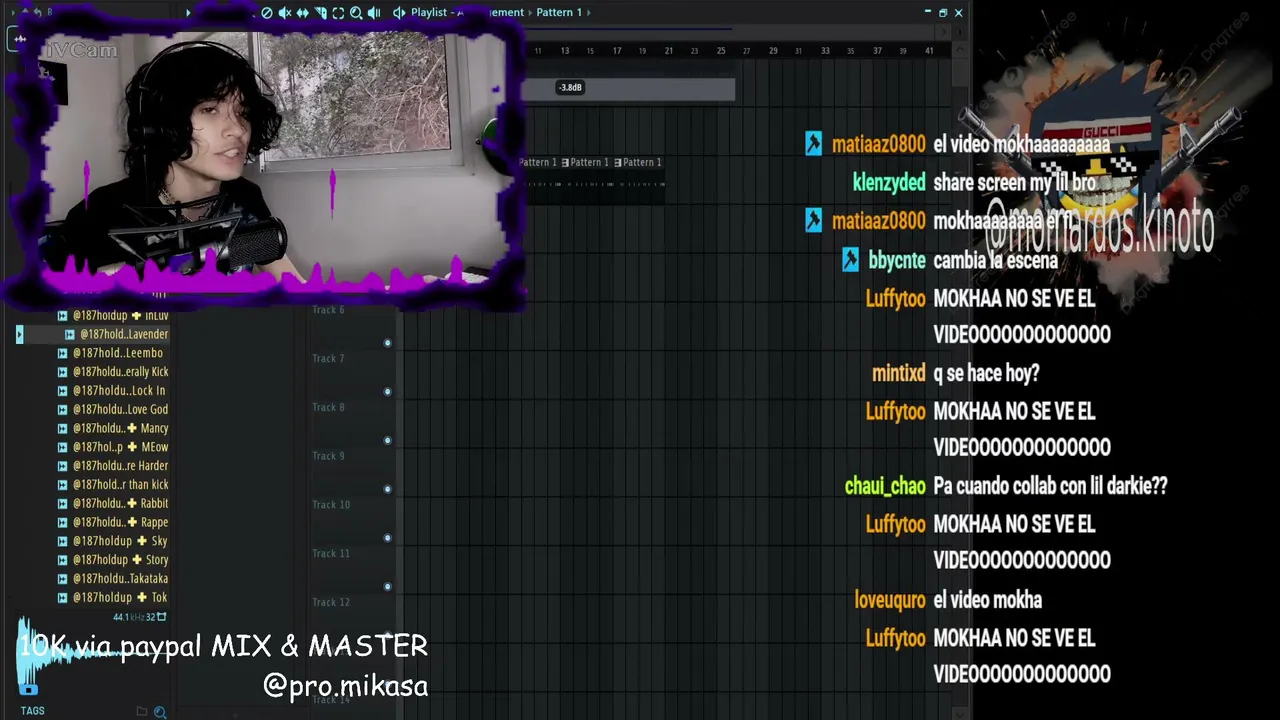Toggle the Track 6 mute LED
This screenshot has height=720, width=1280.
pos(387,343)
